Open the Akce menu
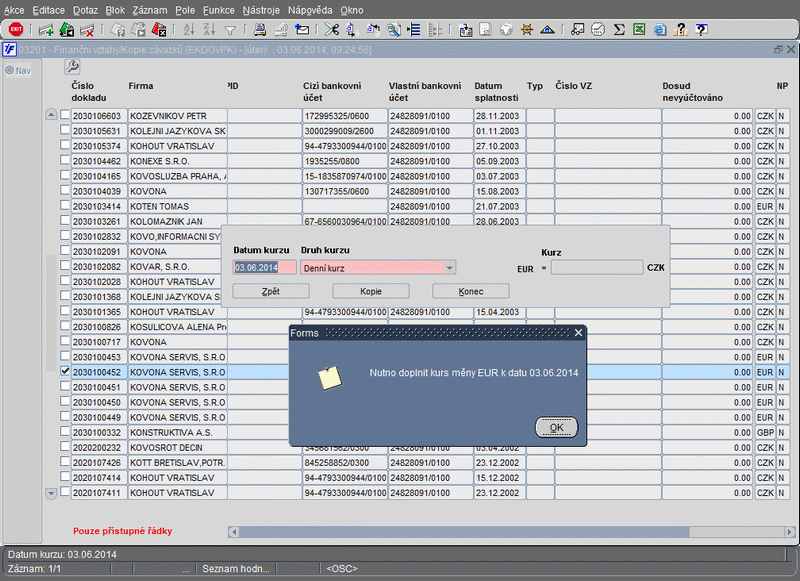This screenshot has width=800, height=581. [14, 10]
